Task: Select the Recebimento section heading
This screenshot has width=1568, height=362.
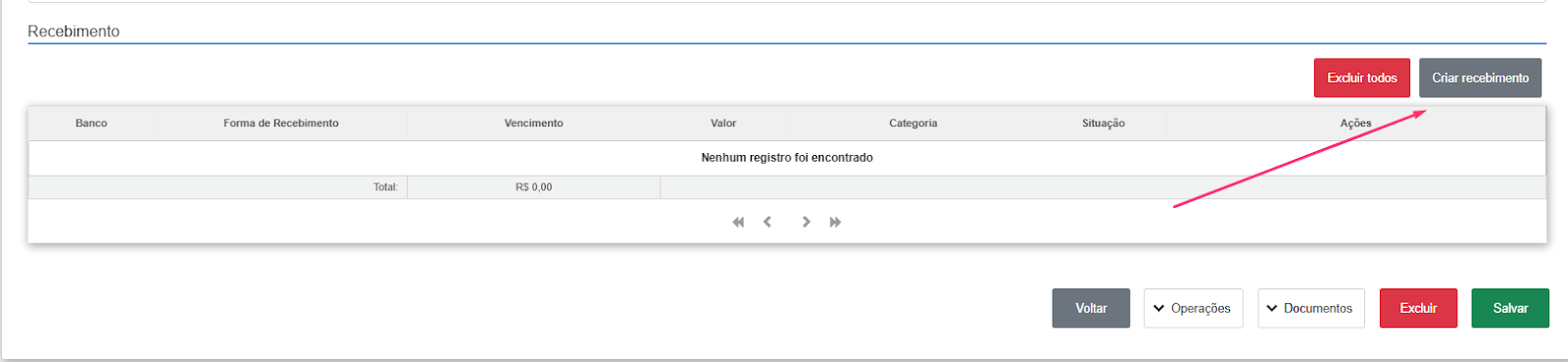Action: 73,31
